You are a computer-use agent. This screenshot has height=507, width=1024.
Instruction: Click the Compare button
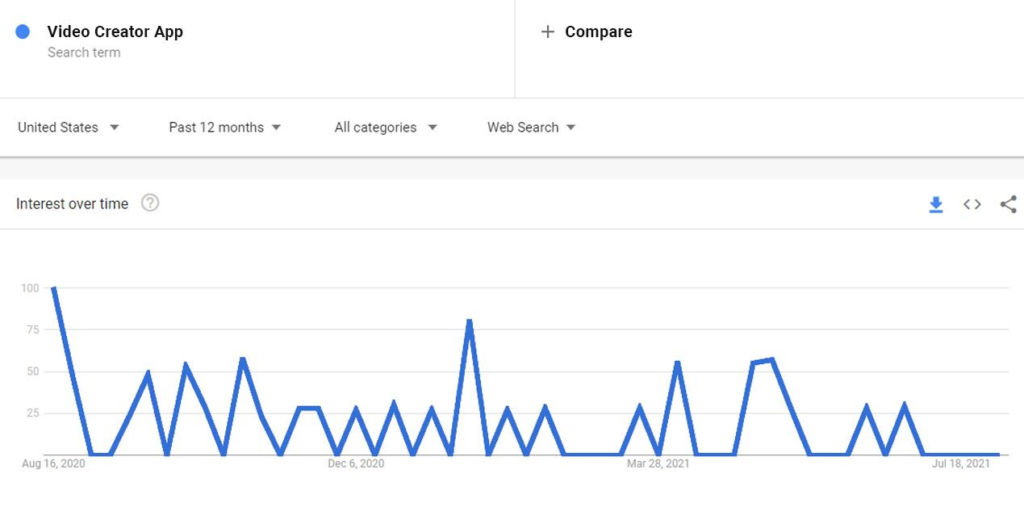point(598,32)
